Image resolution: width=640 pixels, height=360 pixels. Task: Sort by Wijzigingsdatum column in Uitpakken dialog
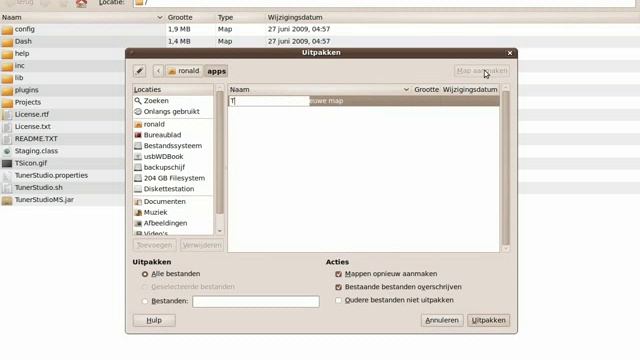pos(470,89)
